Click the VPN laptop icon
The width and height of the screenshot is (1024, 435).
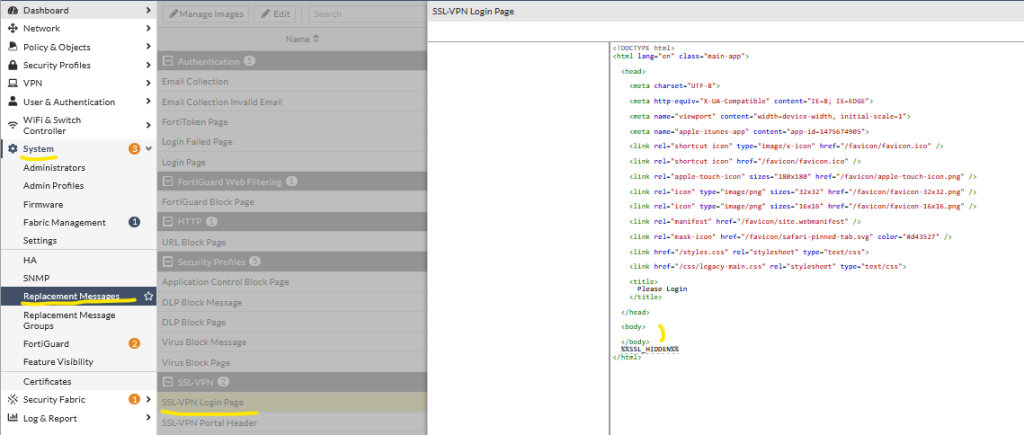pyautogui.click(x=12, y=84)
